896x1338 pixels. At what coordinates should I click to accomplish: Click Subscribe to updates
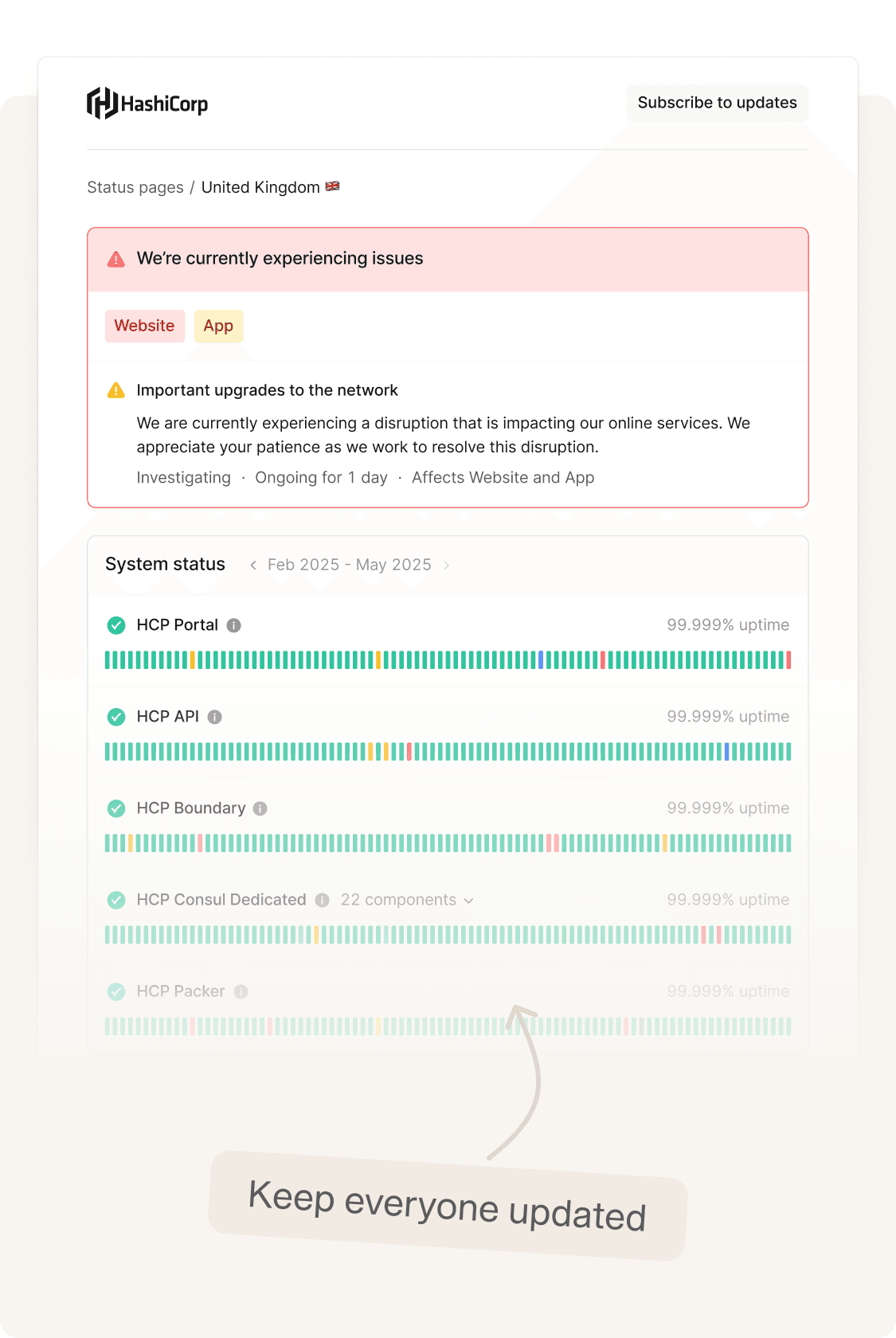click(716, 102)
